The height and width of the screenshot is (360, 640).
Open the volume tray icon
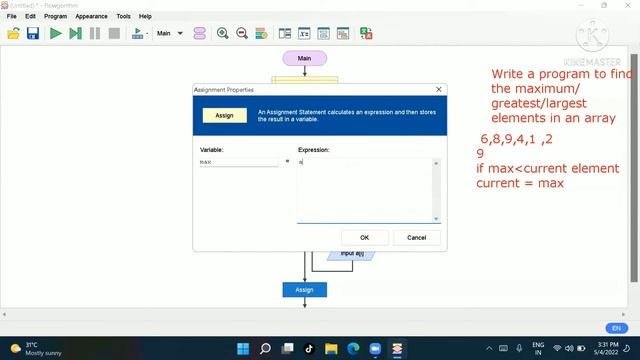click(569, 349)
